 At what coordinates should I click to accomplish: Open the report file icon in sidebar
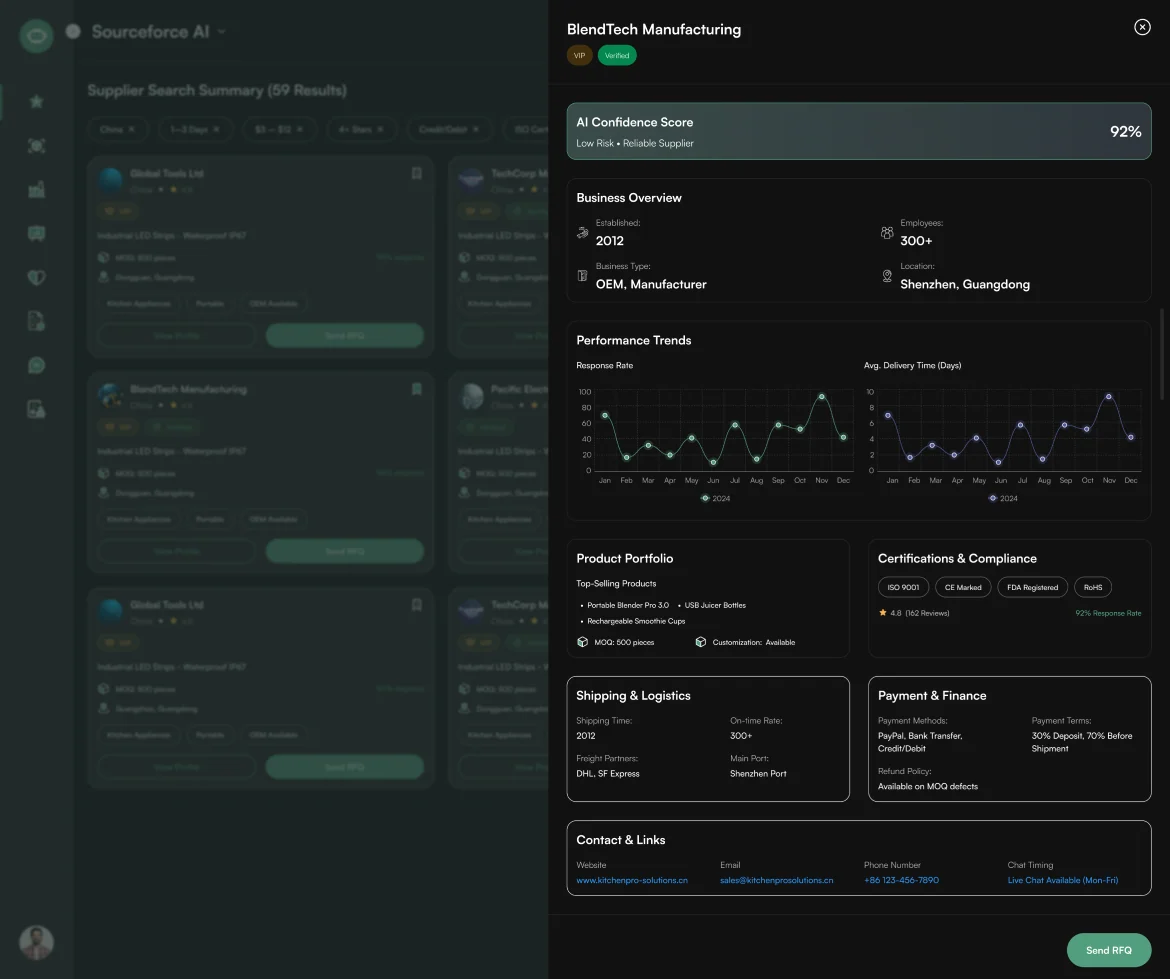click(x=36, y=409)
